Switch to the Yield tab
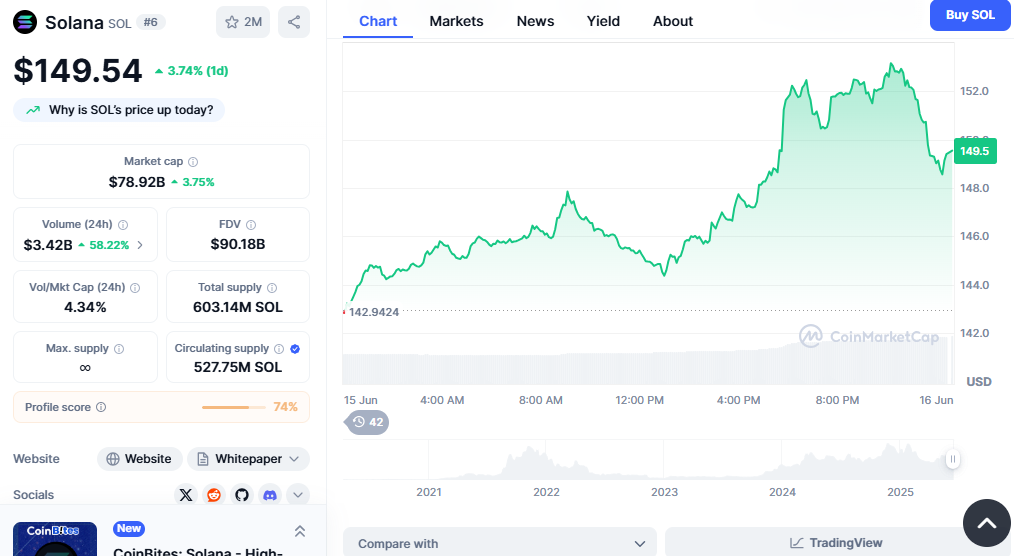 [x=603, y=21]
